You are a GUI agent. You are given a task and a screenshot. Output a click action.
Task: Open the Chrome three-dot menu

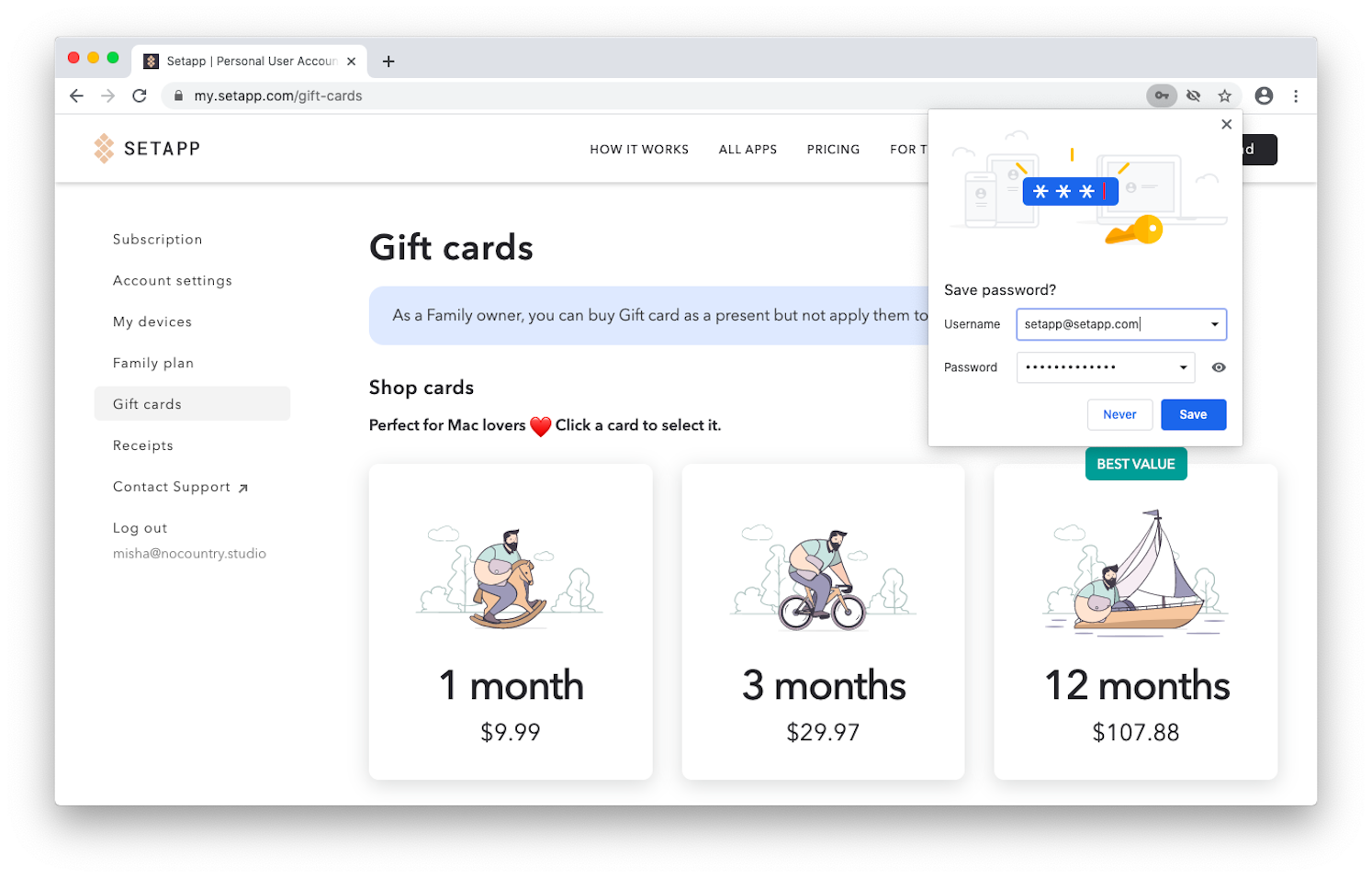[1296, 96]
